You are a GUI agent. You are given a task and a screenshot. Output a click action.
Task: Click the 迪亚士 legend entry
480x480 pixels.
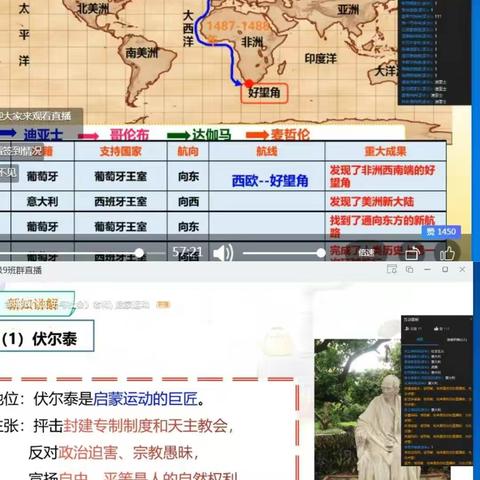[43, 135]
